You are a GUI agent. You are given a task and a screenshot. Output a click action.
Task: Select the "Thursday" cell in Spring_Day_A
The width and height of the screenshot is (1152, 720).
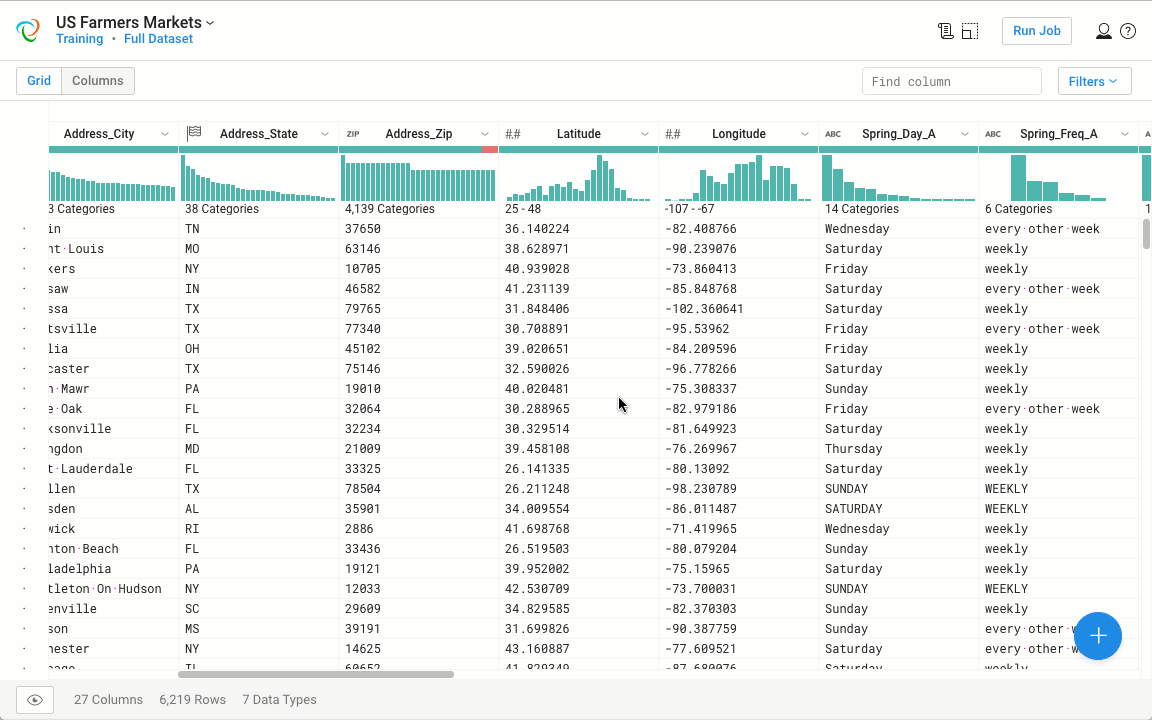(x=854, y=449)
